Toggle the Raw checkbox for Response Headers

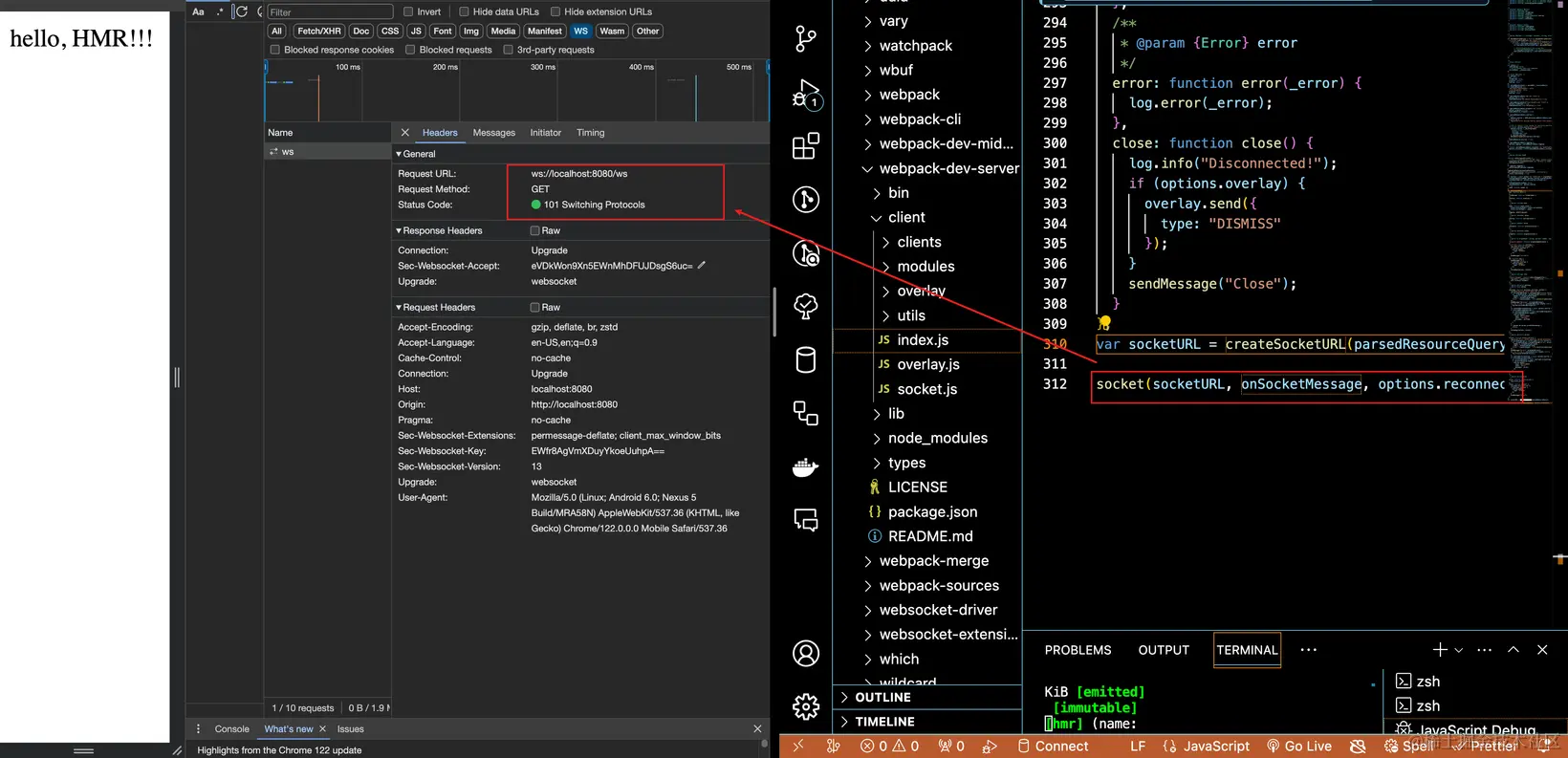coord(535,230)
